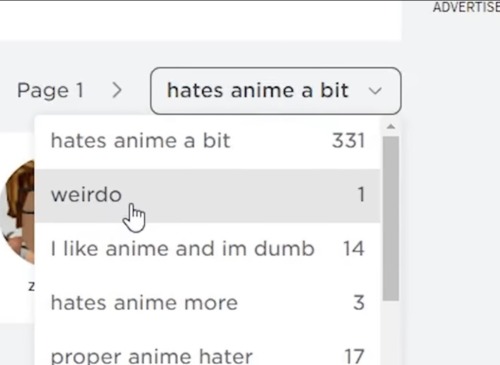This screenshot has height=365, width=500.
Task: Click the 14 count next to dumb role
Action: pos(353,249)
